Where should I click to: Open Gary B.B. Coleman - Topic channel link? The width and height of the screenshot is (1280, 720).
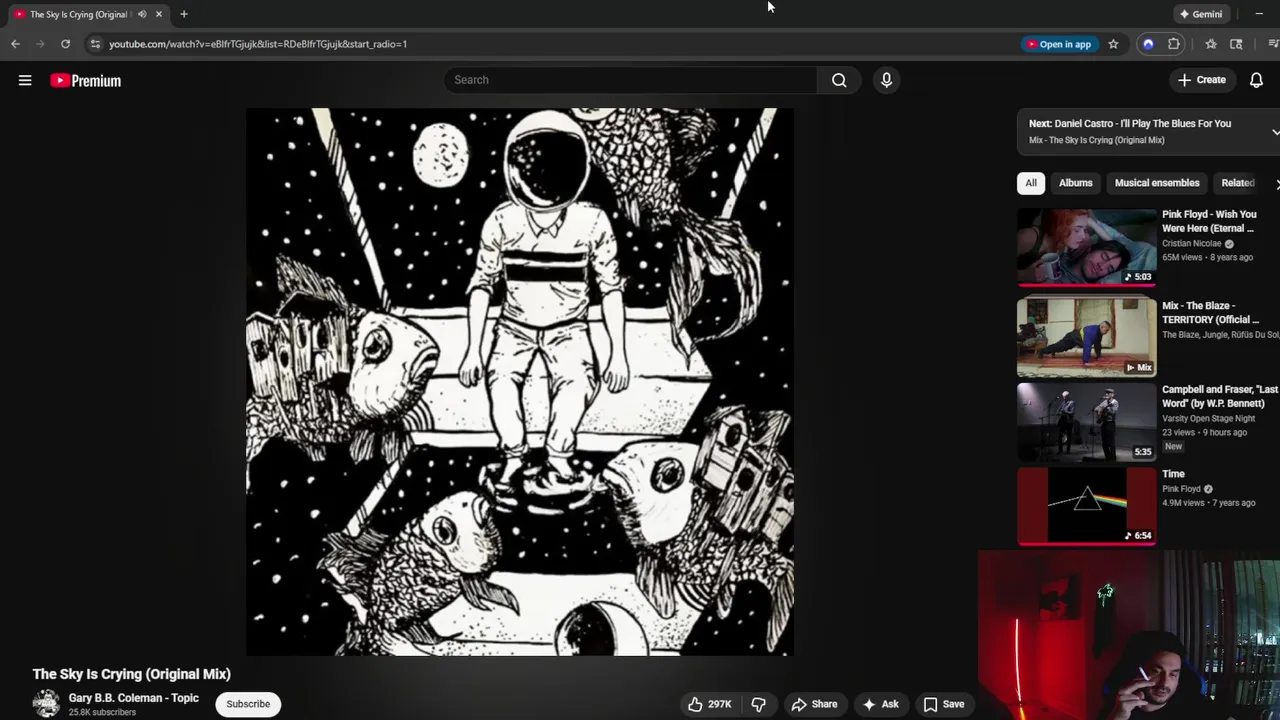(x=133, y=698)
